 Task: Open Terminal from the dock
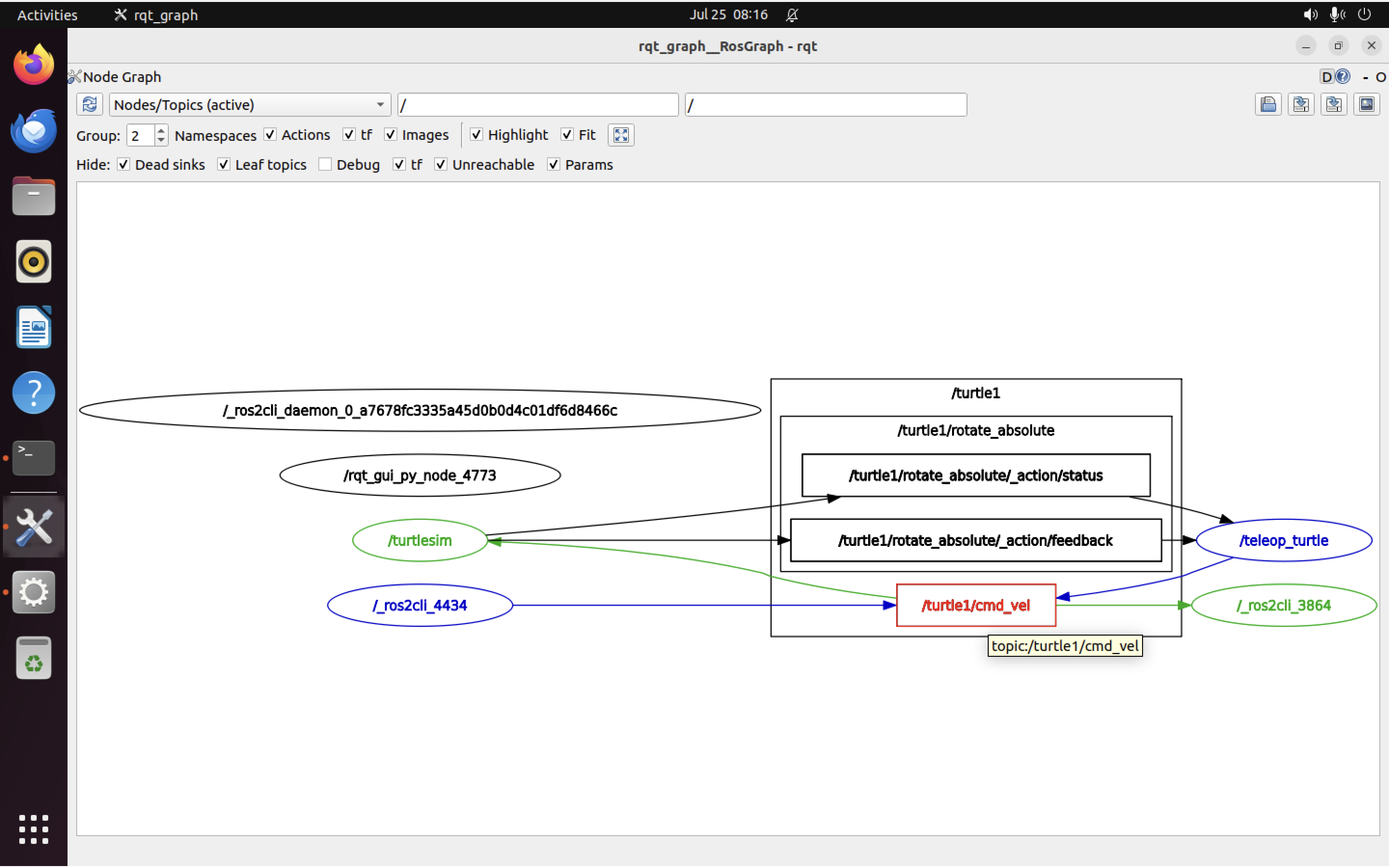[33, 458]
